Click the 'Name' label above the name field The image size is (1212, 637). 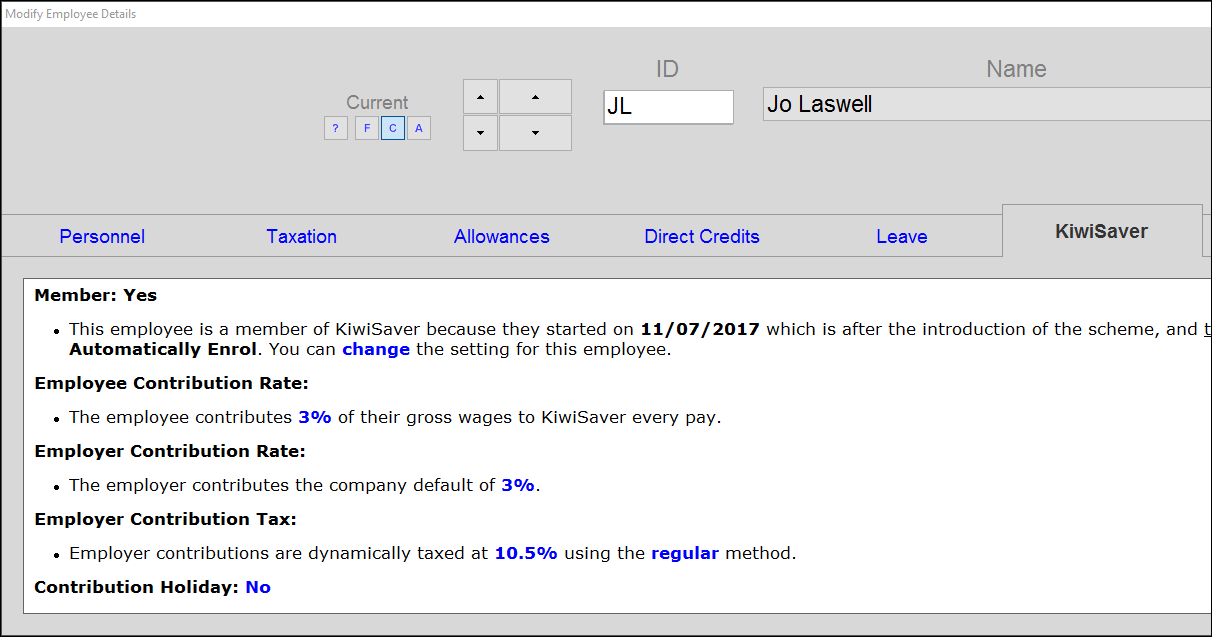point(1016,69)
